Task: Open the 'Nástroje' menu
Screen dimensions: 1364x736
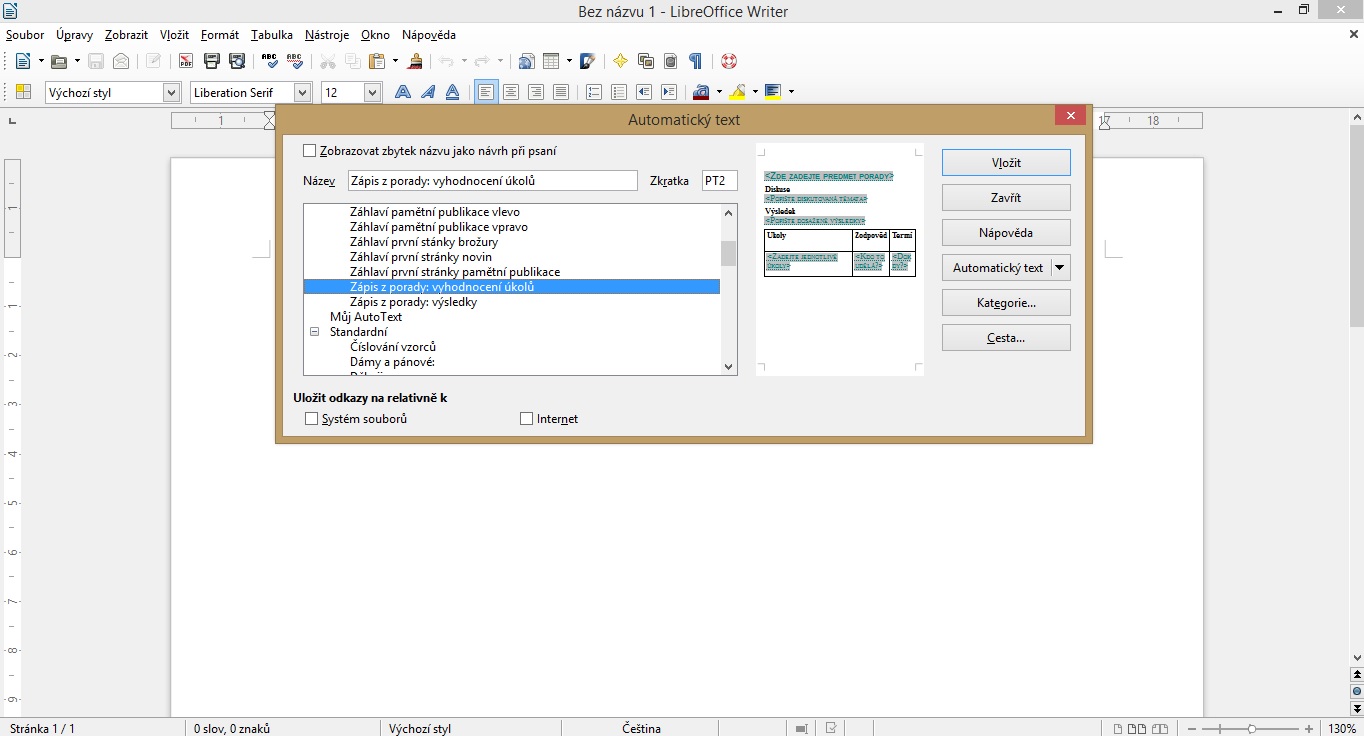Action: click(327, 35)
